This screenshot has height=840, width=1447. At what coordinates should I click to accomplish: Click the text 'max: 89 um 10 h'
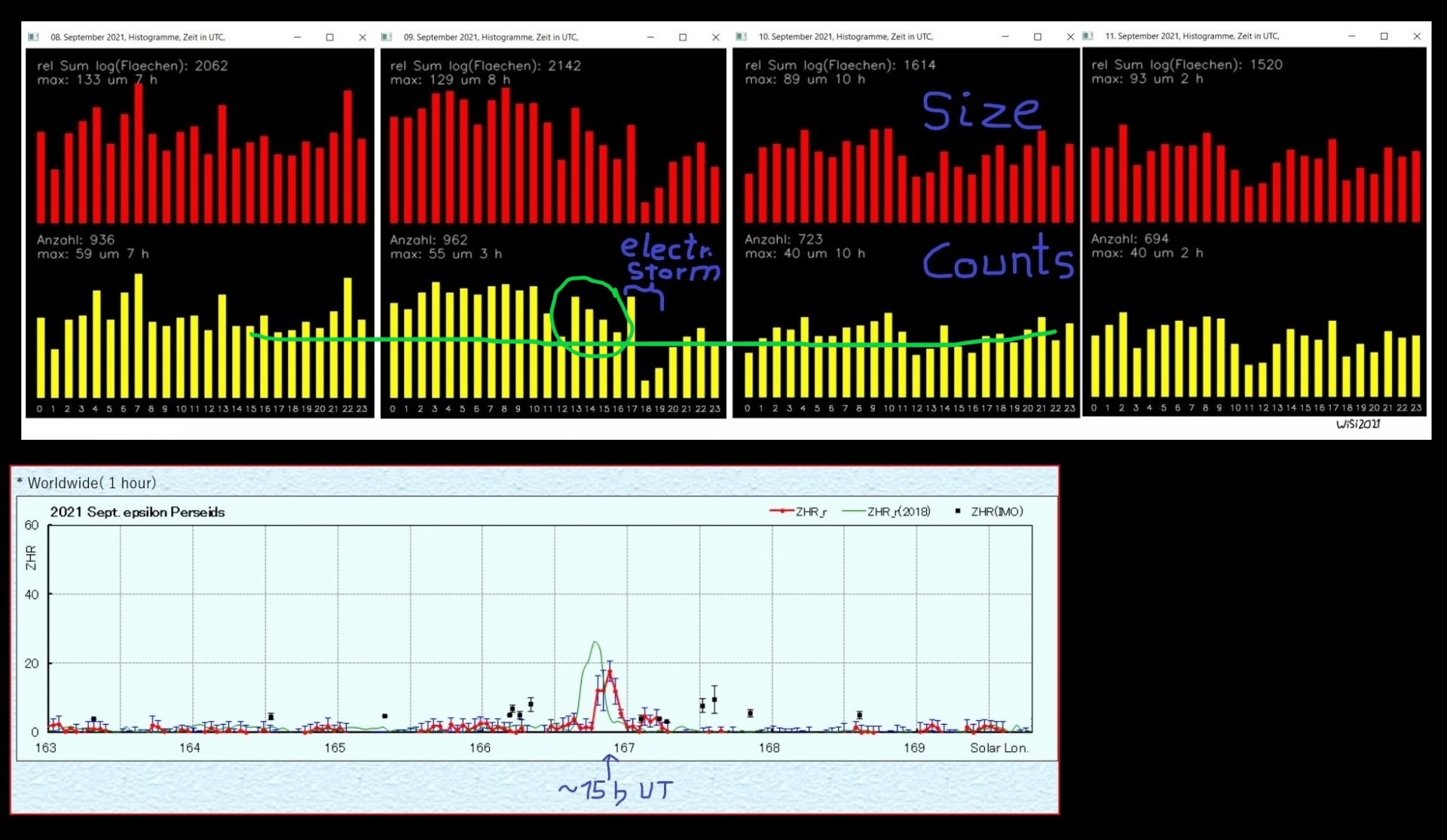pos(805,79)
